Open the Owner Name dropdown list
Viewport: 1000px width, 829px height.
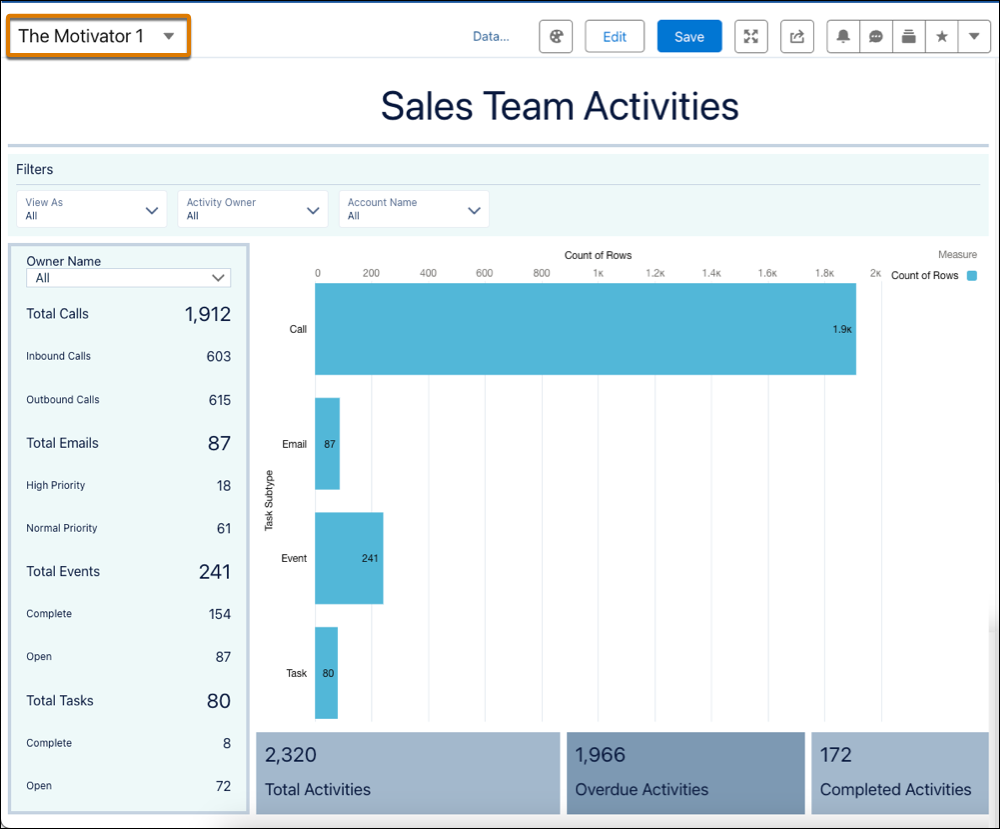(x=128, y=277)
